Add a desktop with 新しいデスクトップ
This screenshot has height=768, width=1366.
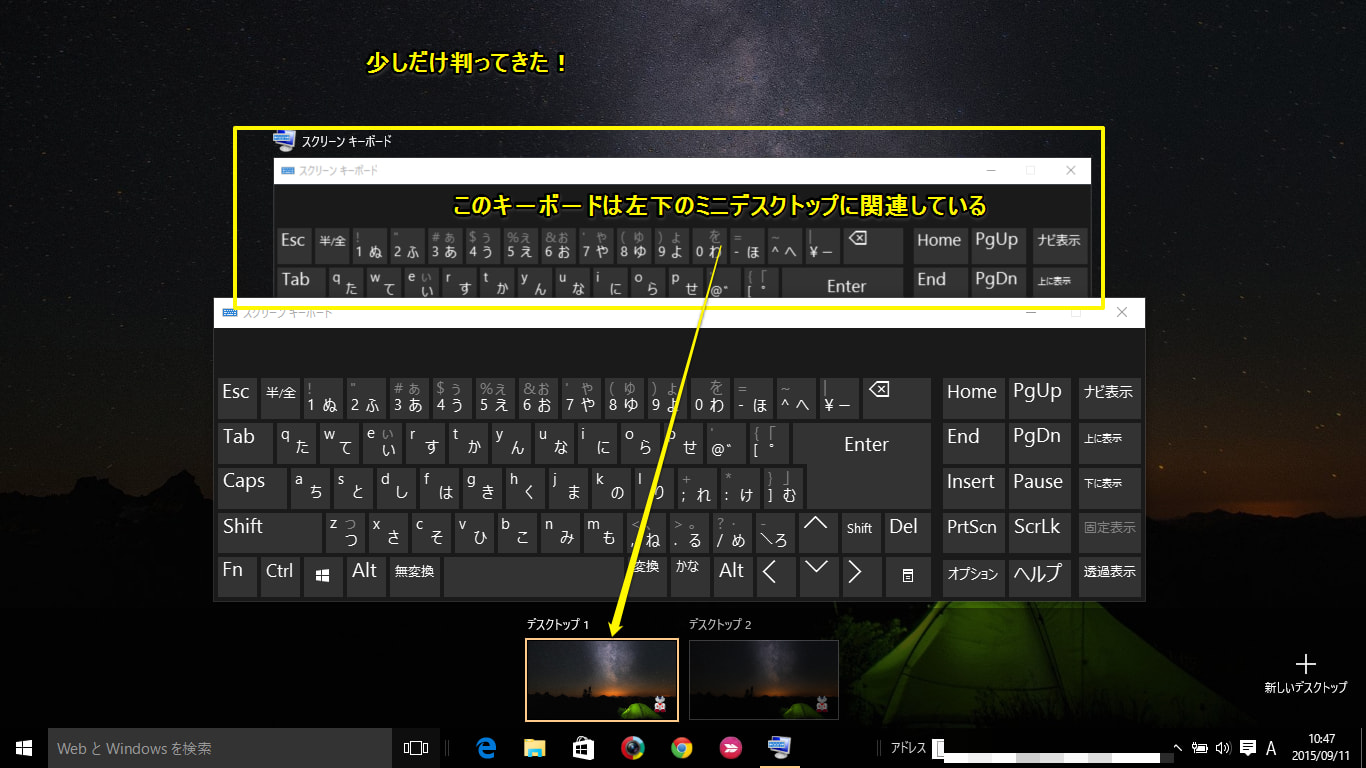(x=1305, y=673)
